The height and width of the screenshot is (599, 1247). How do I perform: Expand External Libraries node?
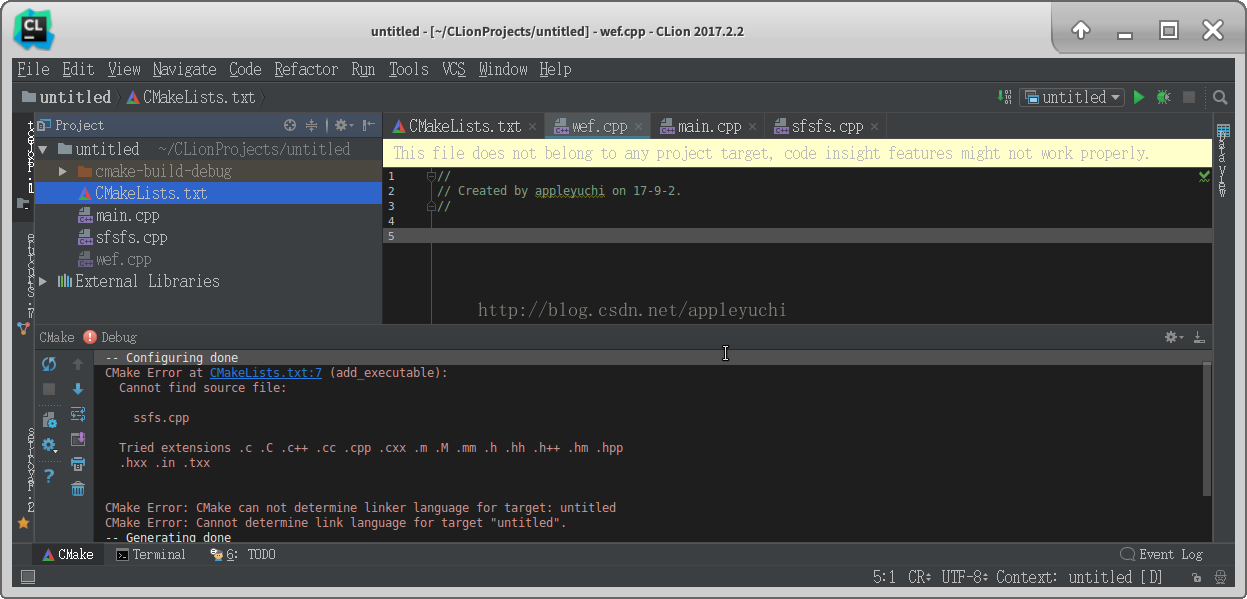[x=43, y=281]
